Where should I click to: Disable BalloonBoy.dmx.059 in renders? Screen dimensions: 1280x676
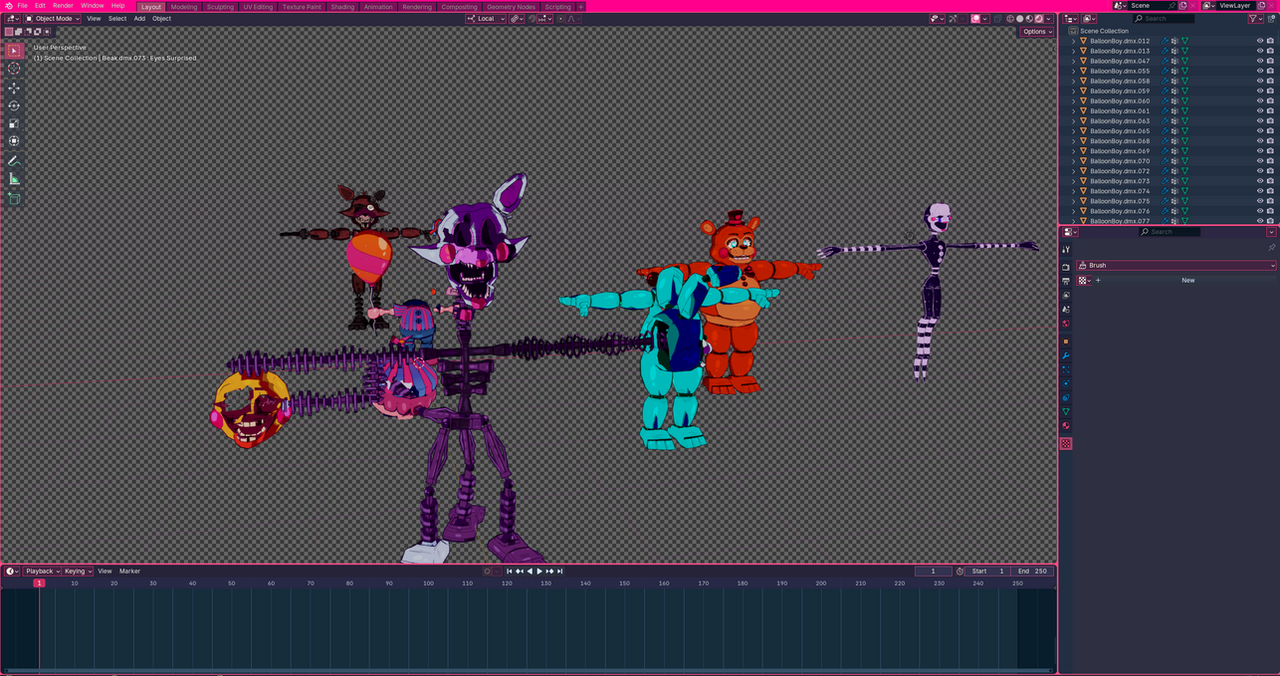(x=1270, y=91)
